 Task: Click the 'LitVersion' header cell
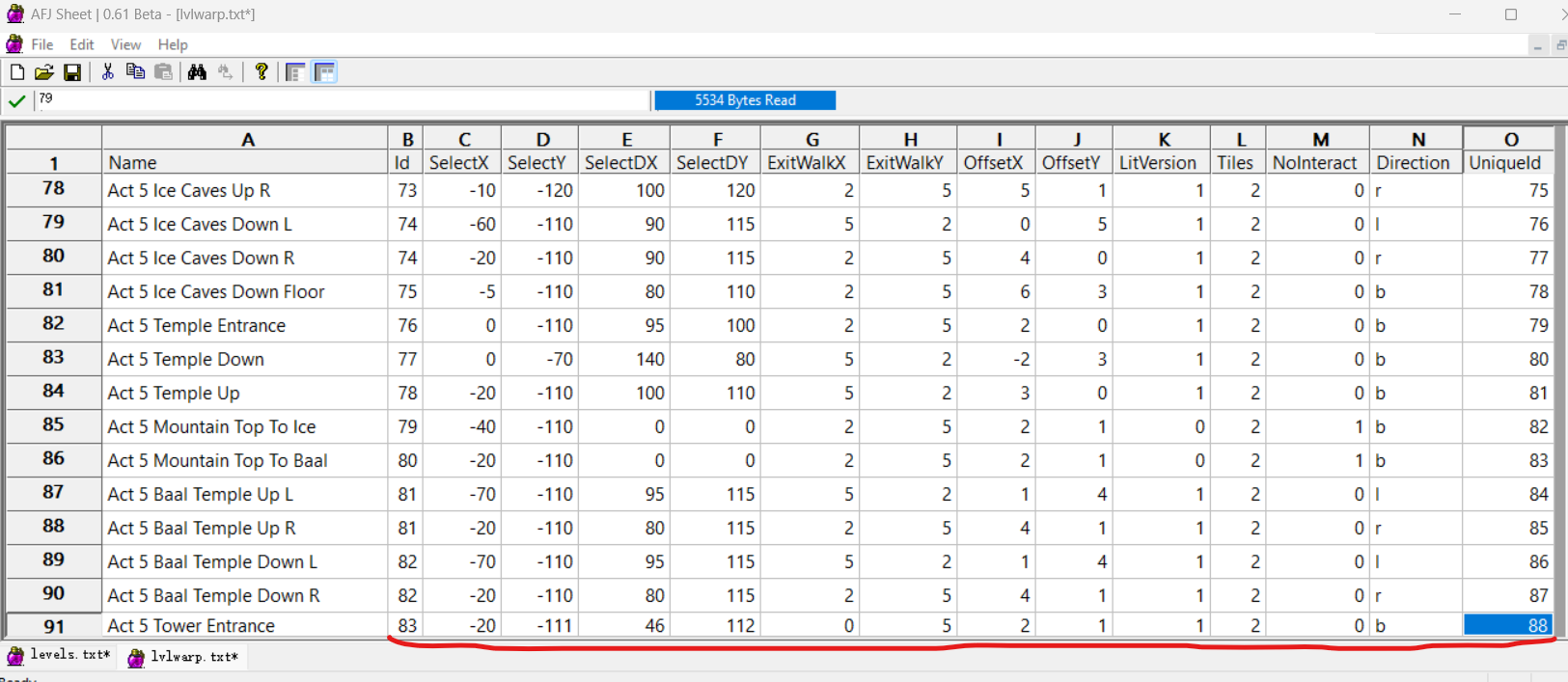click(1162, 162)
